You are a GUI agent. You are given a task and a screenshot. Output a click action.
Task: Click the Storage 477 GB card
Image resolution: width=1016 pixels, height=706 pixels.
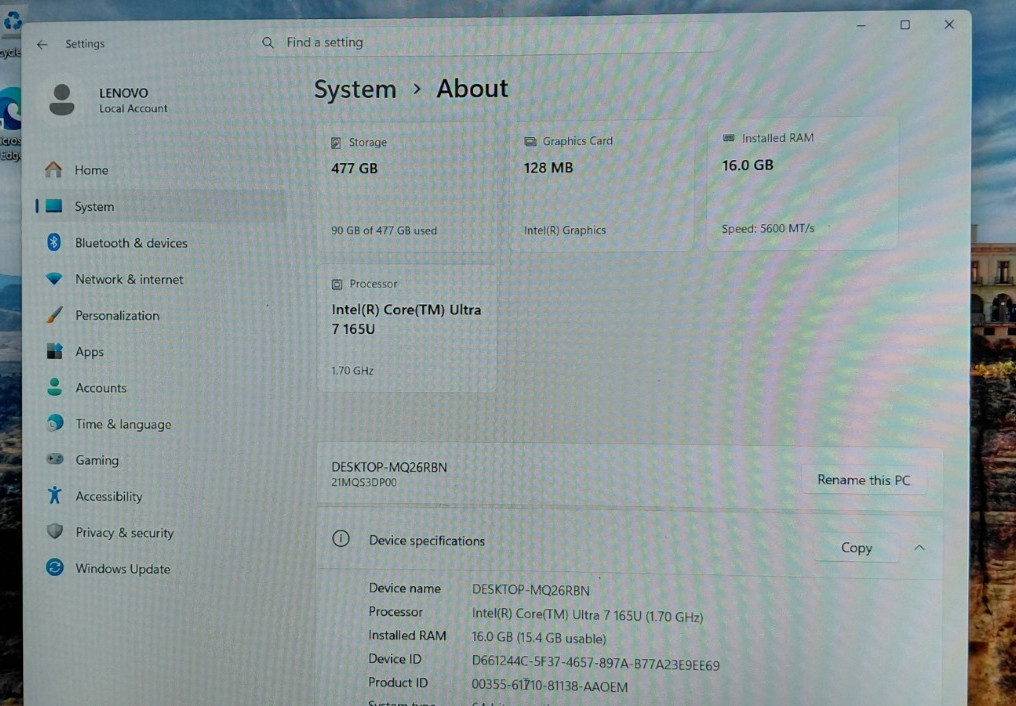pos(407,187)
